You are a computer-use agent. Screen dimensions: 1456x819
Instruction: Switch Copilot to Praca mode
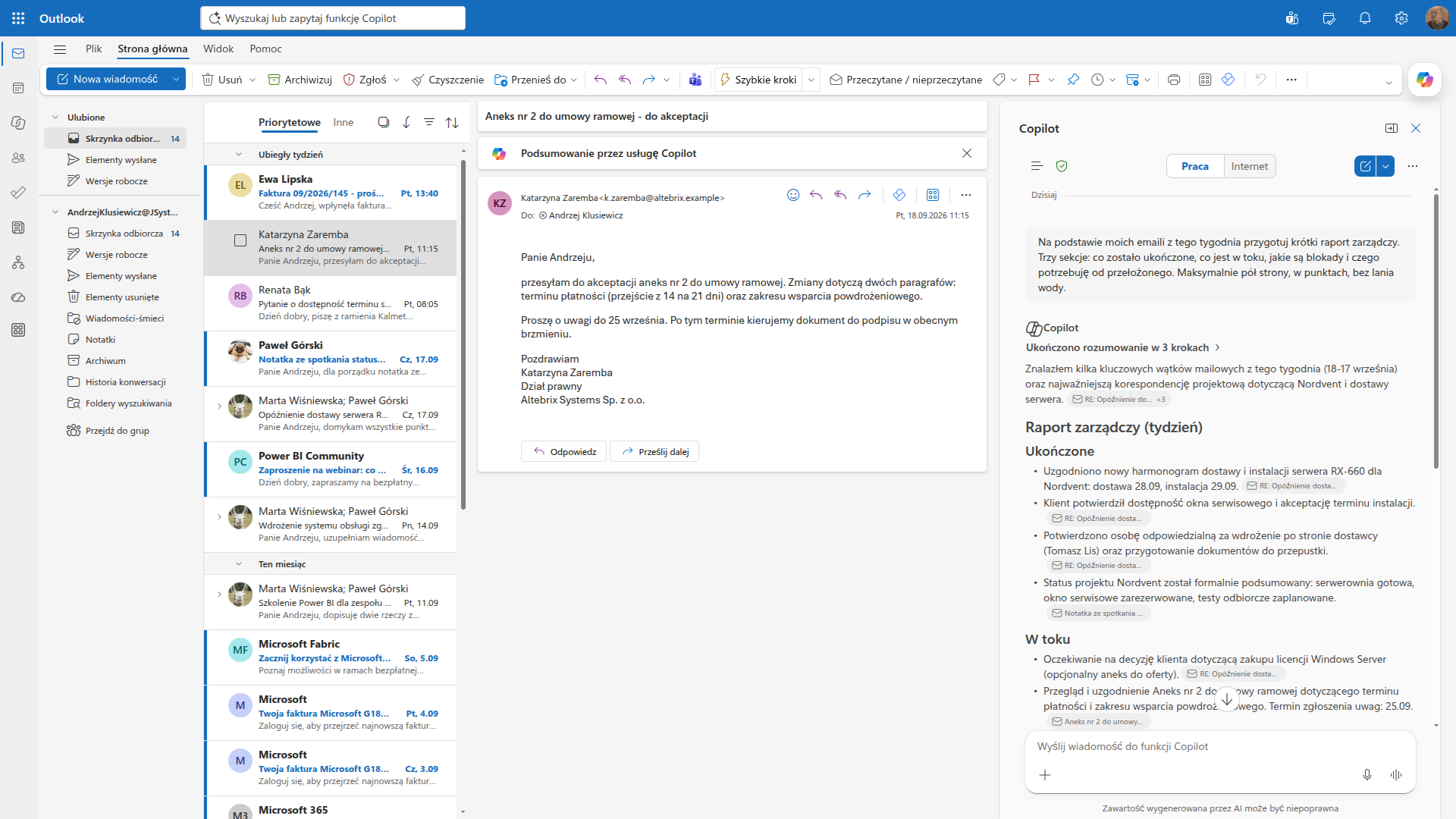(1195, 166)
